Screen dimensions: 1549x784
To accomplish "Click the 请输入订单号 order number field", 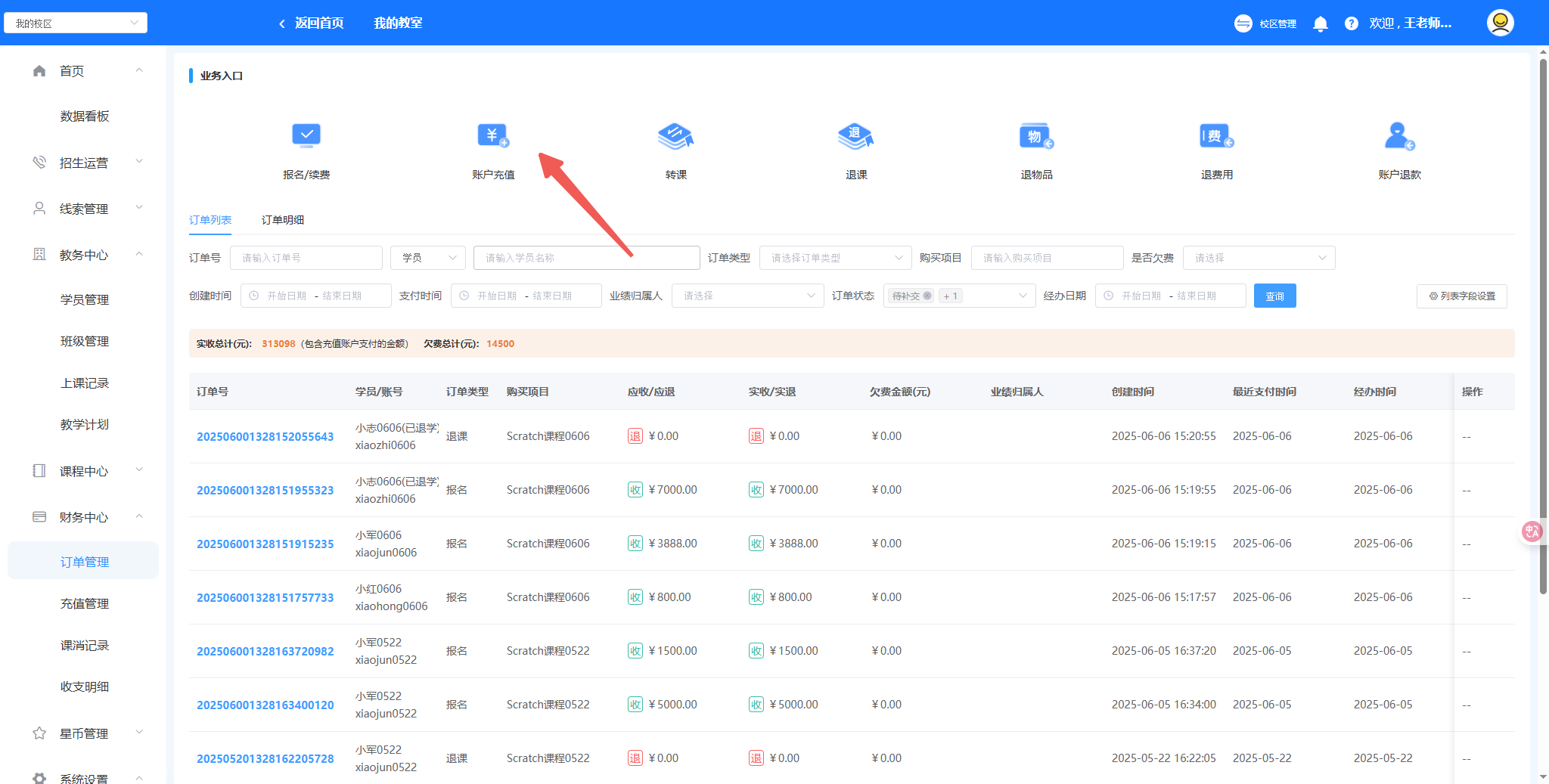I will point(306,258).
